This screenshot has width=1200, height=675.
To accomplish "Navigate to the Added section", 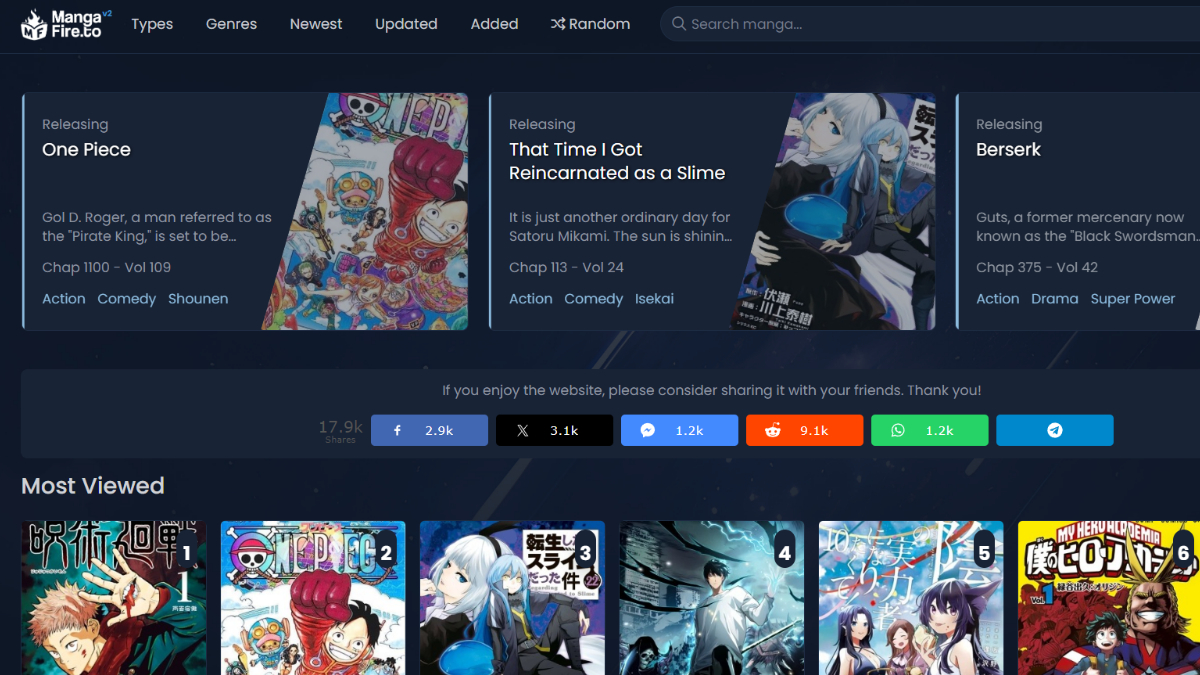I will pyautogui.click(x=494, y=24).
